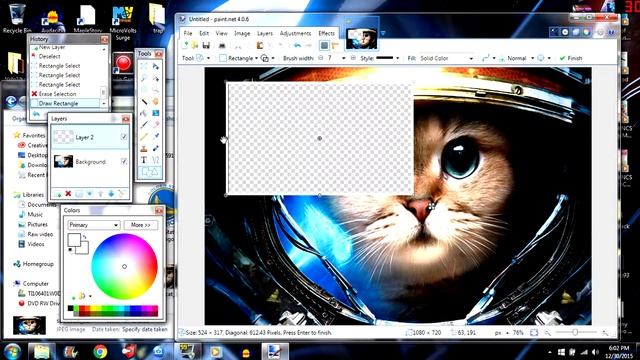Select the Rectangle Select tool in Tools

pos(144,66)
